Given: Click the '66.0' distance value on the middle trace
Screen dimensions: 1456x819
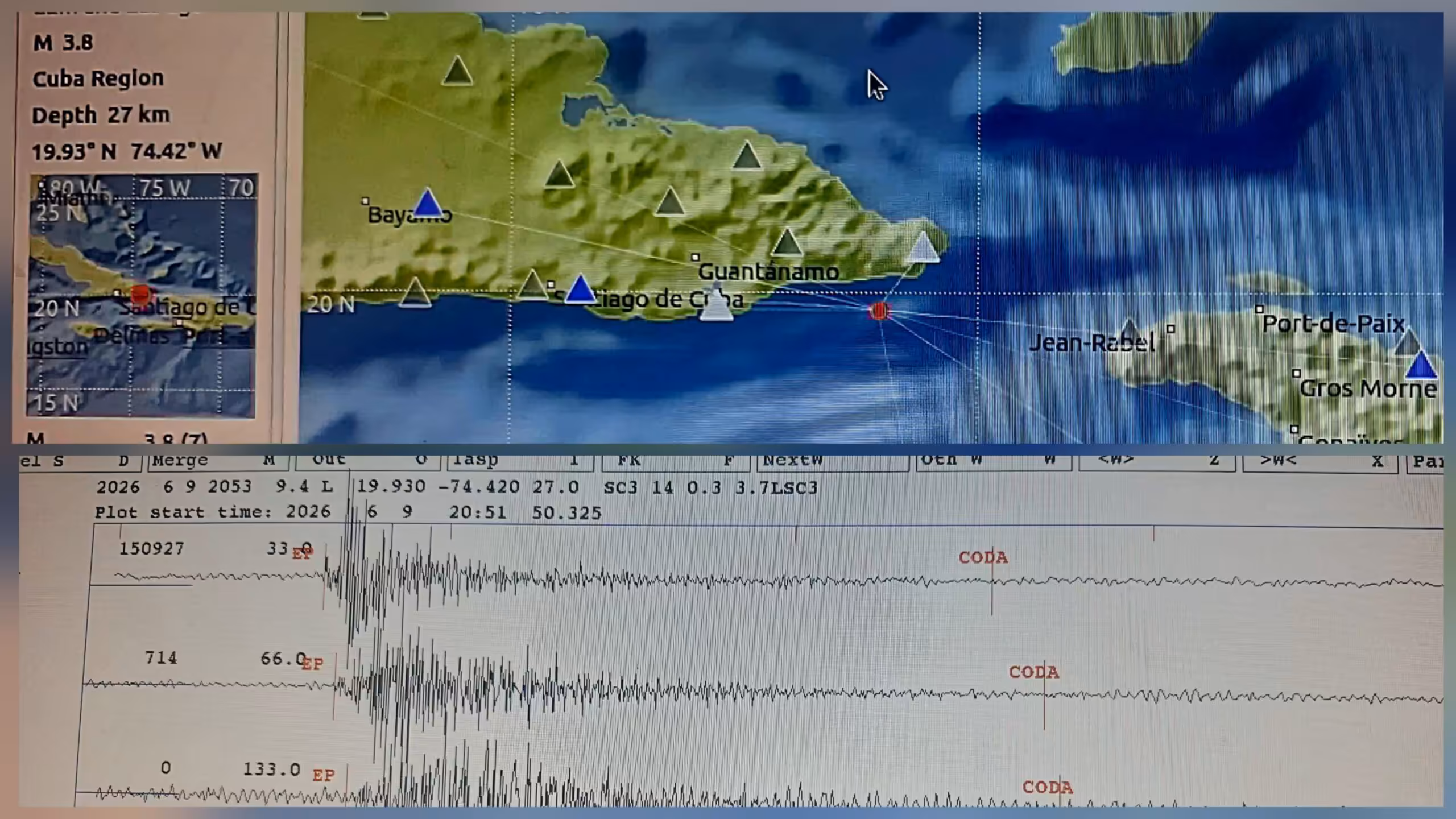Looking at the screenshot, I should coord(283,659).
